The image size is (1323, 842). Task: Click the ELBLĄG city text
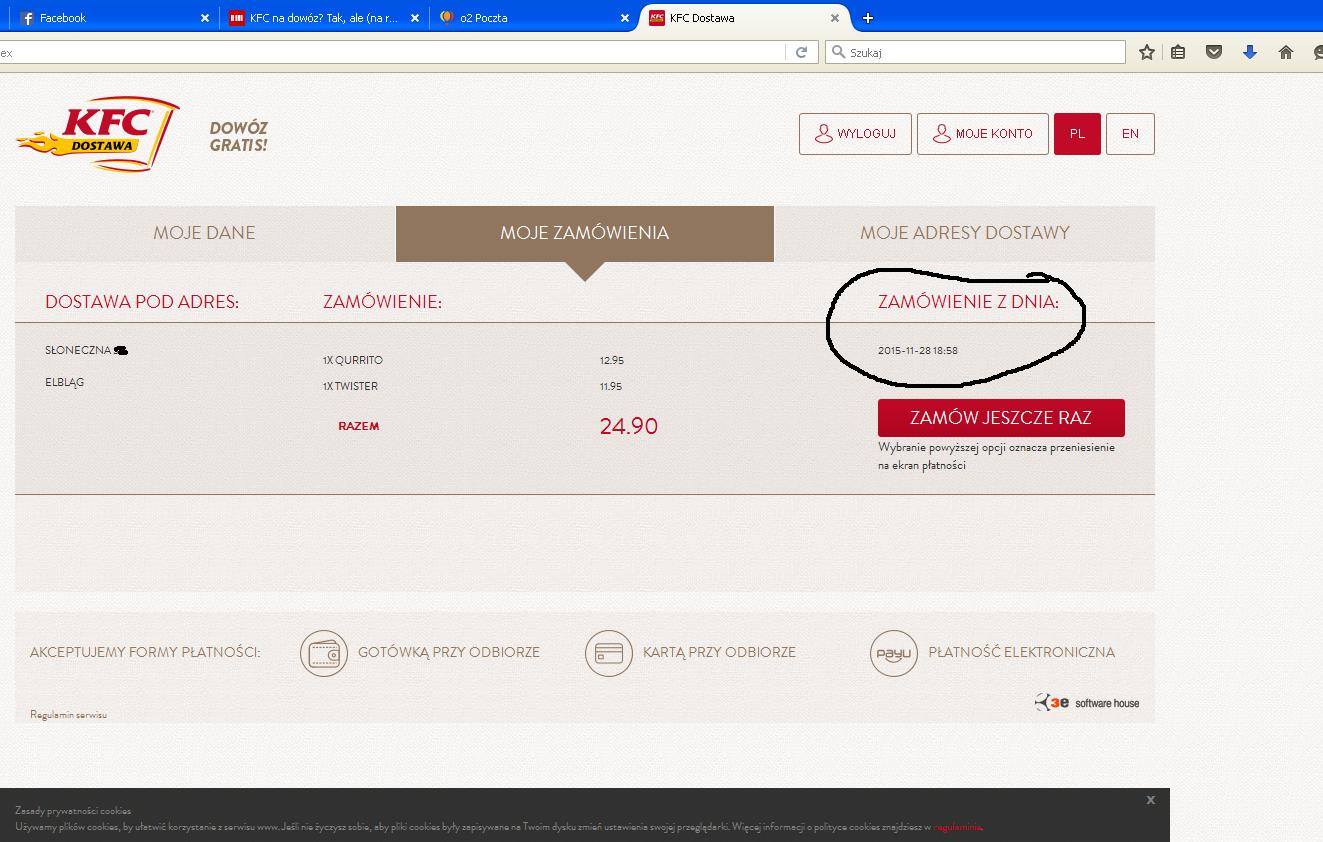(65, 382)
